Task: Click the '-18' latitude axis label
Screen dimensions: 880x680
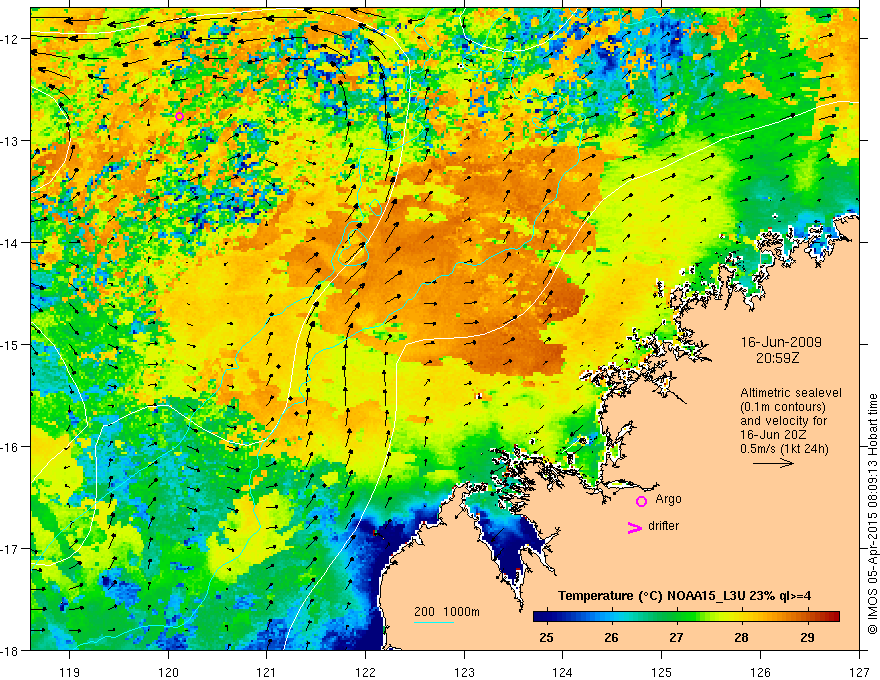Action: tap(12, 651)
